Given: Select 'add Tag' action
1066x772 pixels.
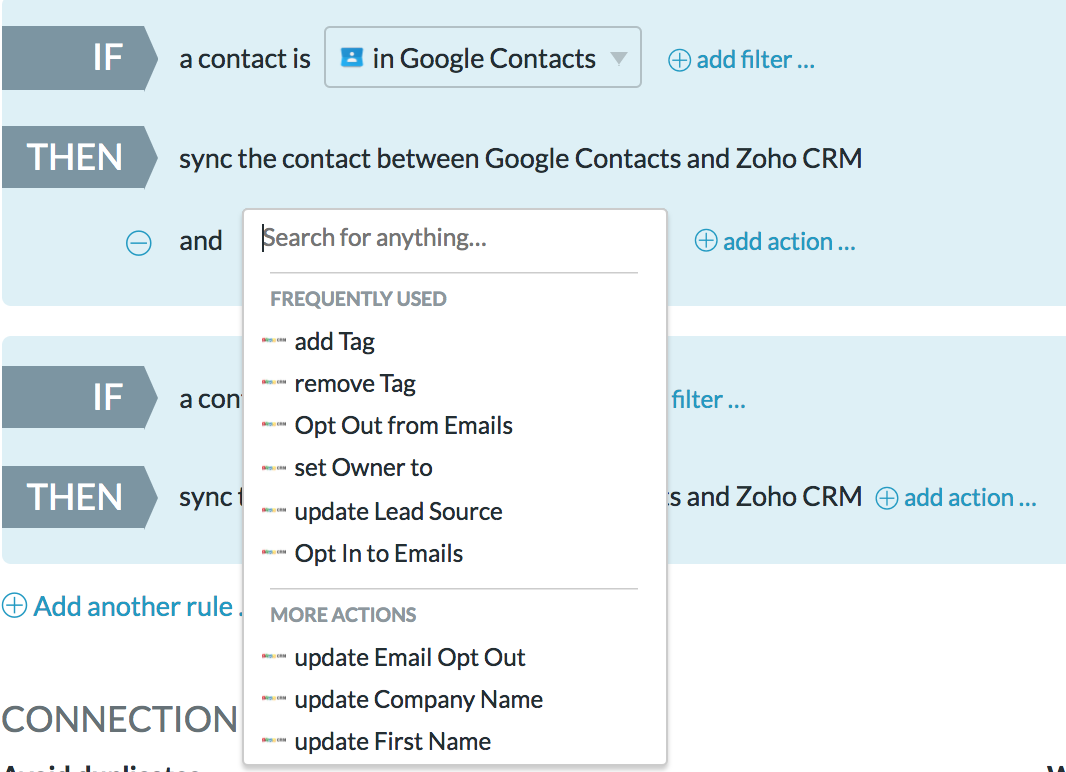Looking at the screenshot, I should pos(334,341).
